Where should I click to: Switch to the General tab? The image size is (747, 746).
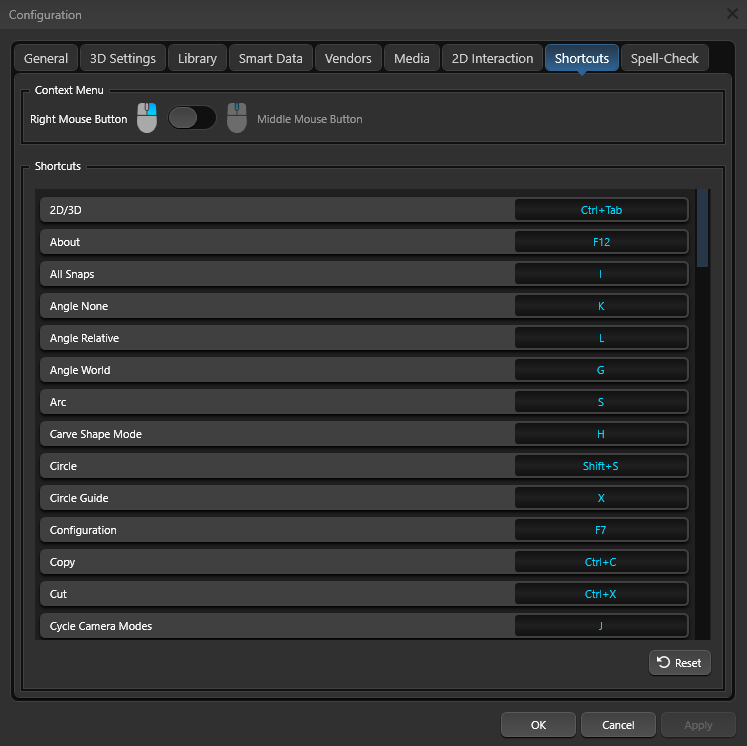pos(46,58)
